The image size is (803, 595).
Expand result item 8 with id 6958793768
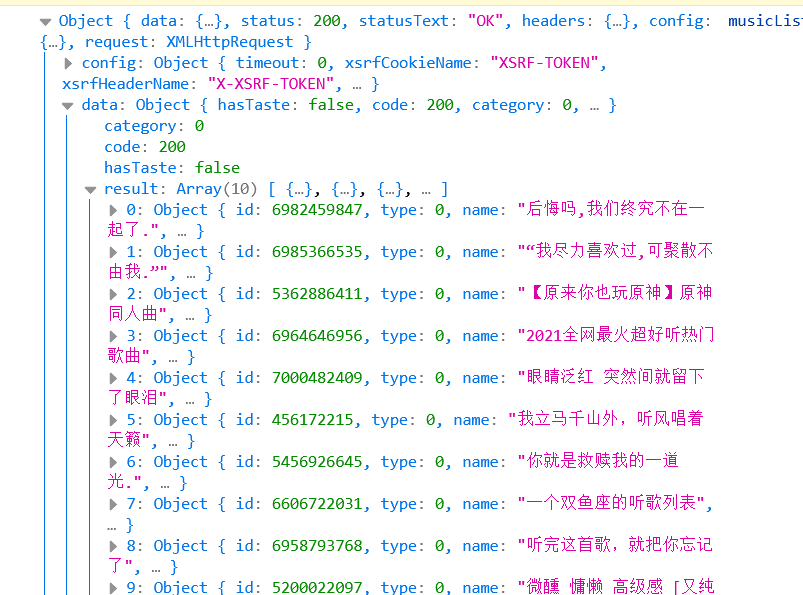pyautogui.click(x=113, y=546)
